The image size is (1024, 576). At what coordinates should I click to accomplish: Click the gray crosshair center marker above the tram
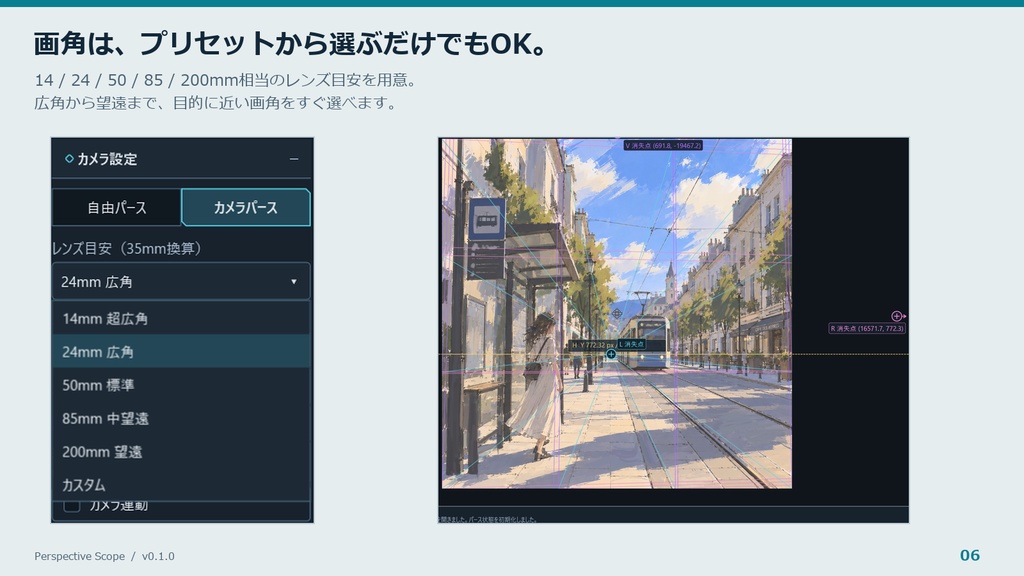point(616,314)
